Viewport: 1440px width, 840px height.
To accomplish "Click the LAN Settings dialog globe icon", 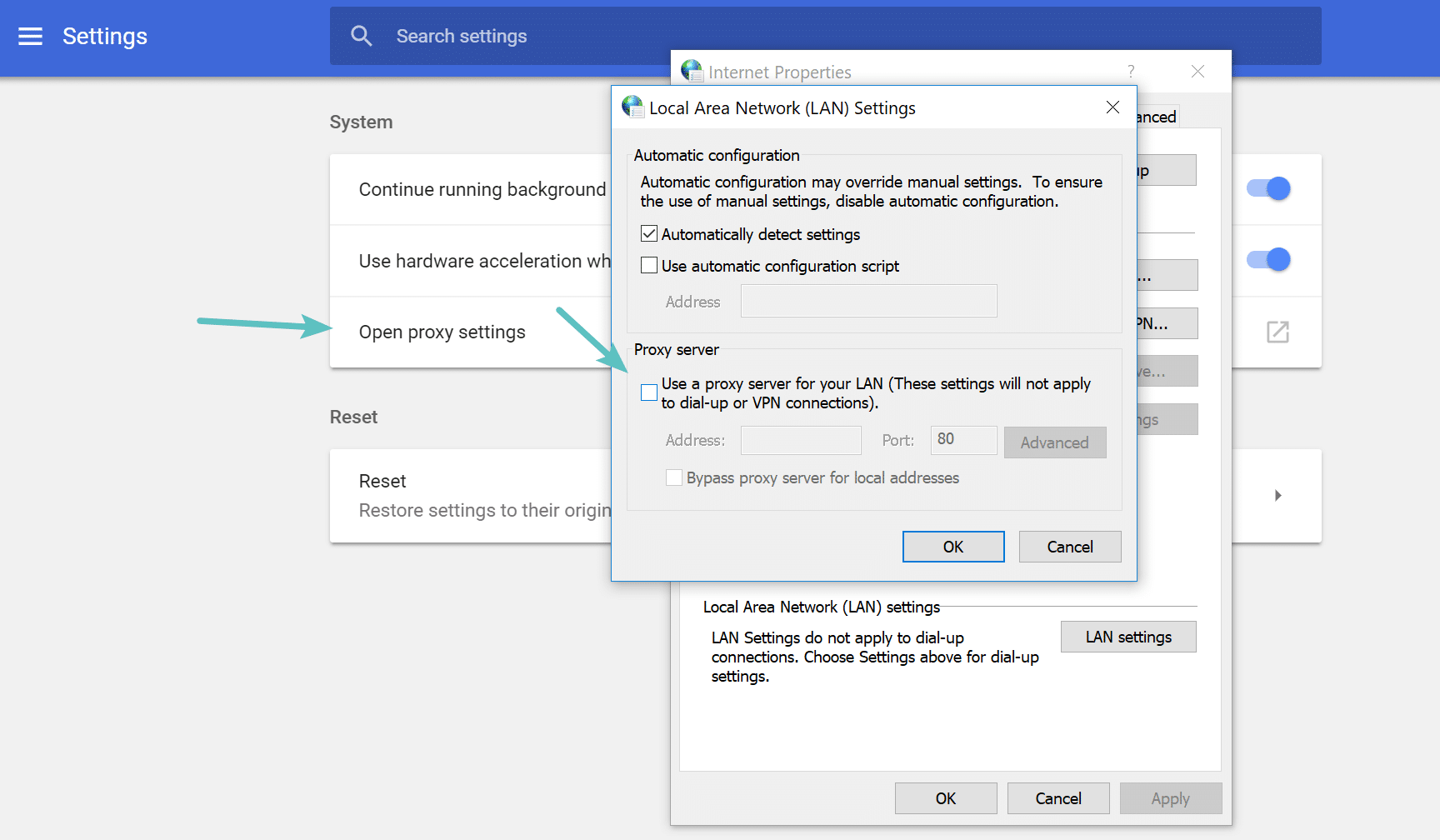I will point(632,107).
